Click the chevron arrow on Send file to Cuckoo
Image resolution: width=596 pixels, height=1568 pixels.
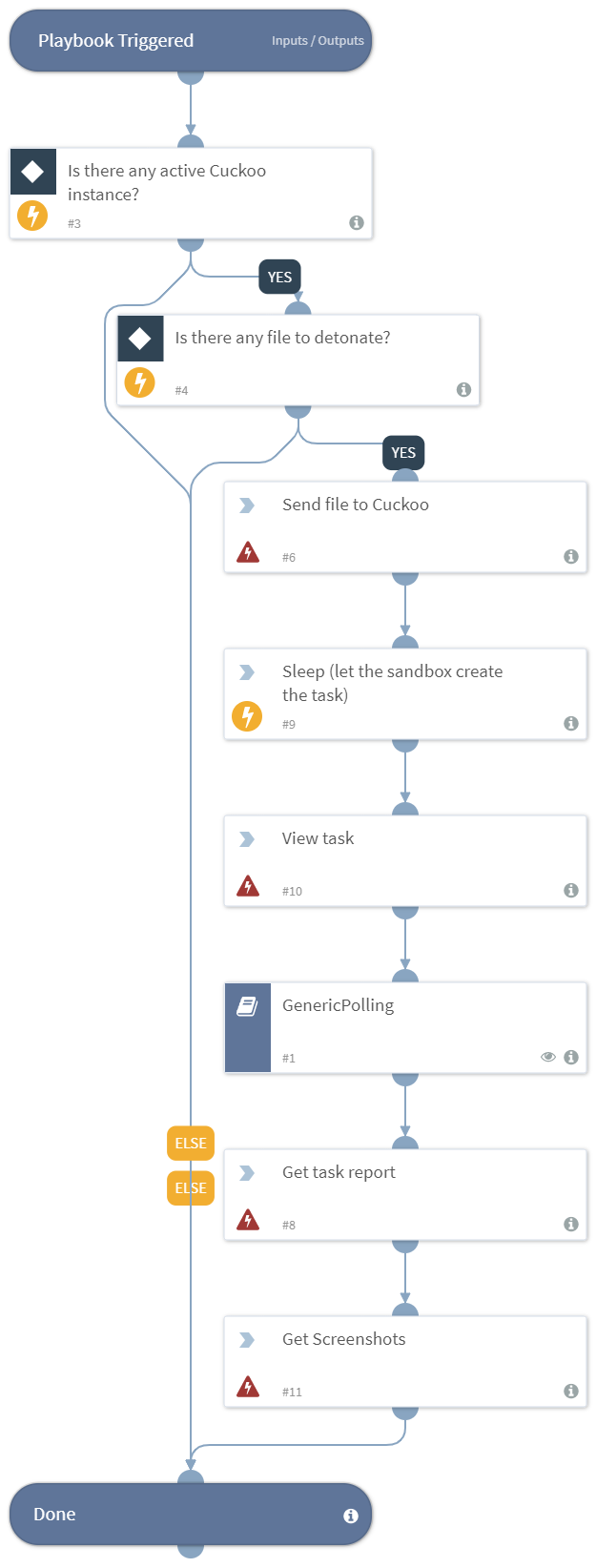[x=247, y=505]
